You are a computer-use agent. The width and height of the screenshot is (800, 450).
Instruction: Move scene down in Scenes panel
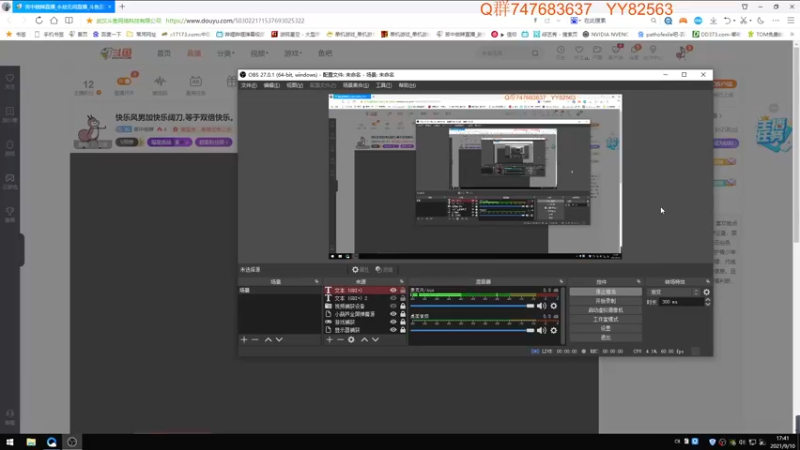point(279,340)
